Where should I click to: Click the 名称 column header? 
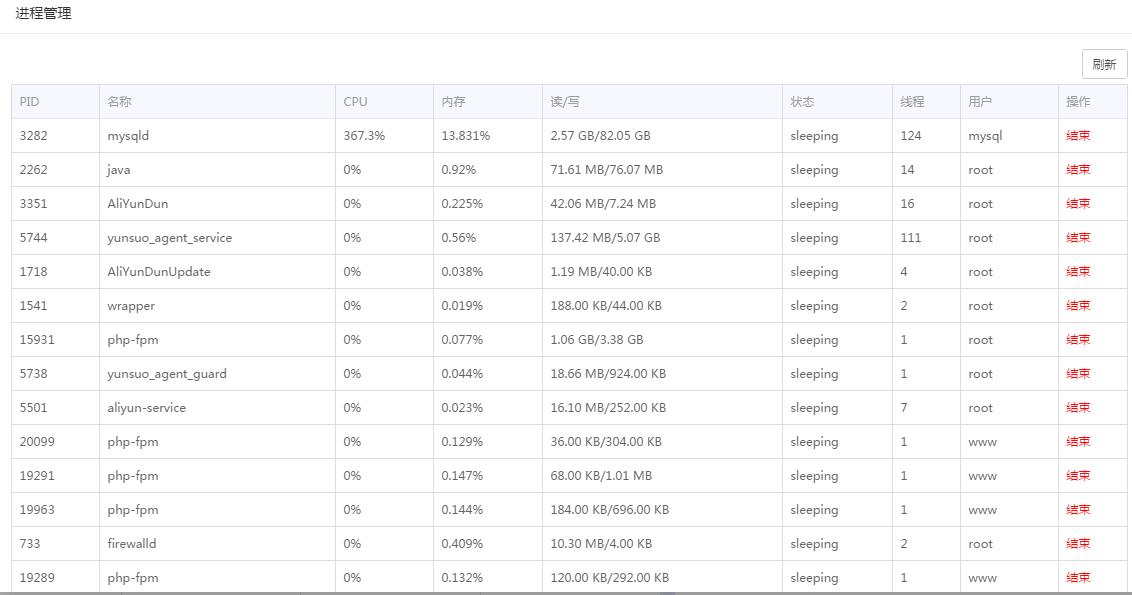coord(119,102)
